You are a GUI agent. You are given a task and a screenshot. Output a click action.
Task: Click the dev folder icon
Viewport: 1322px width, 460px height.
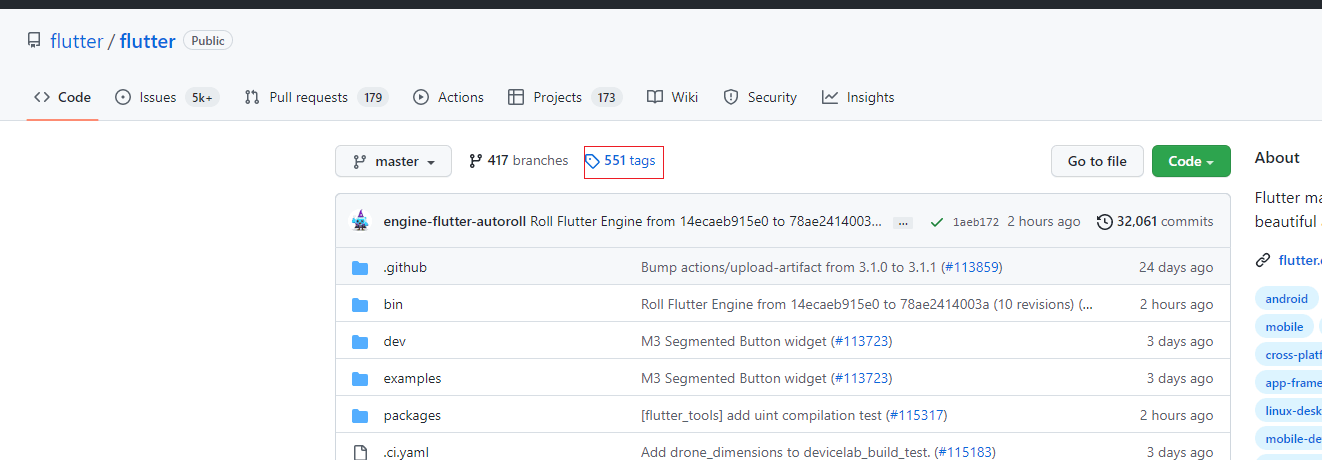point(361,341)
